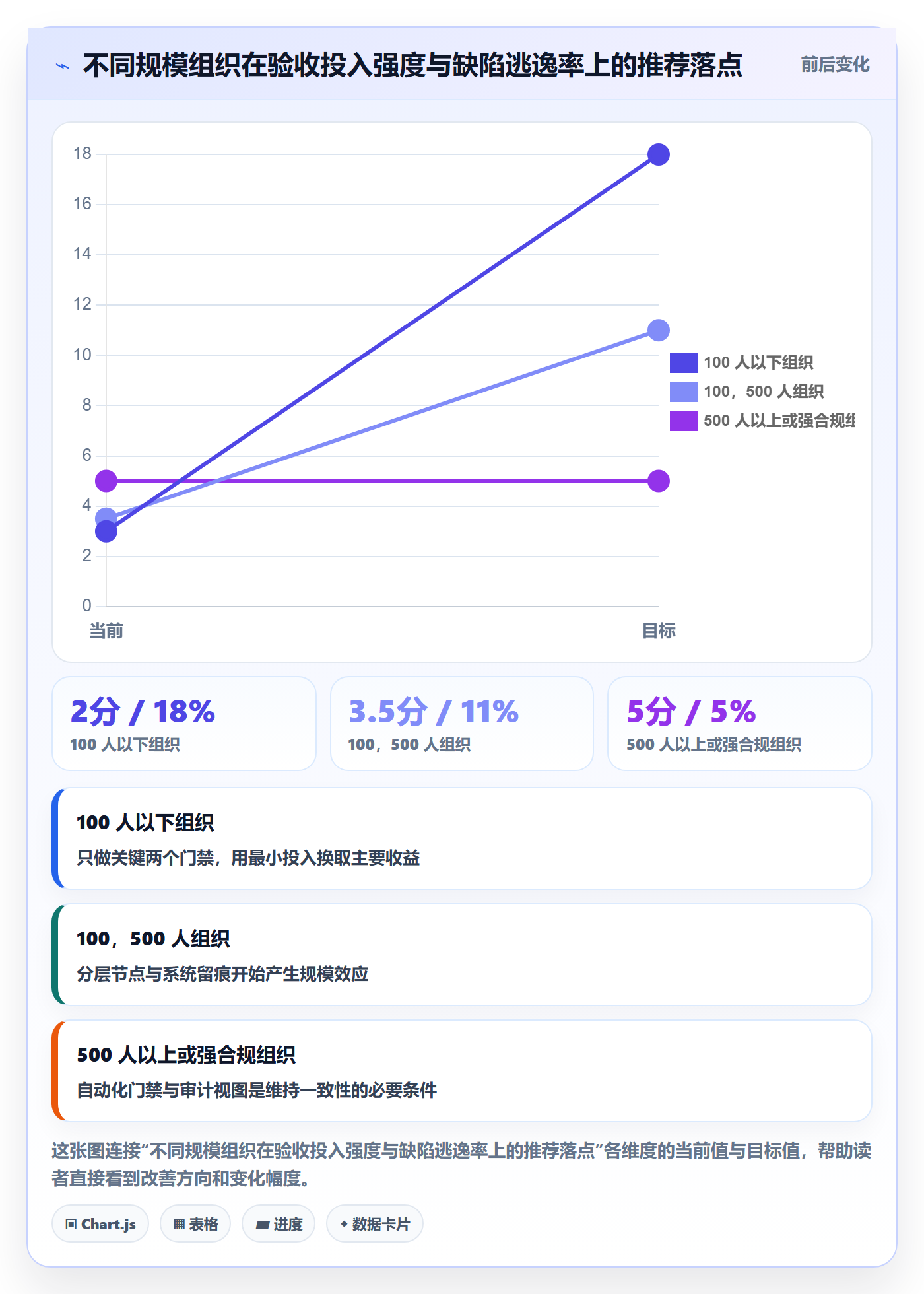The image size is (924, 1294).
Task: Toggle the 100，500 人组织 legend series
Action: pyautogui.click(x=747, y=392)
